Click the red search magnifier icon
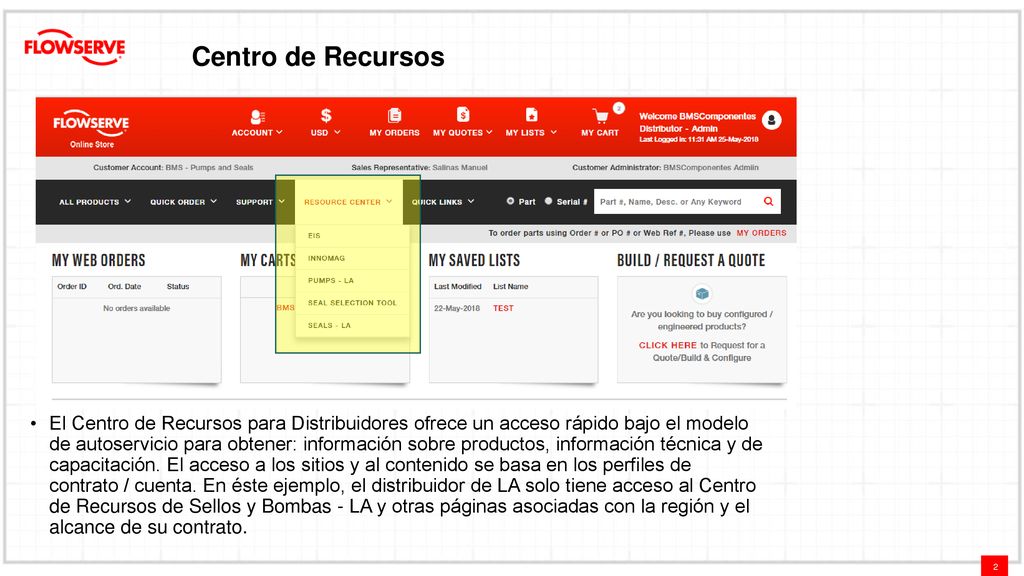Viewport: 1024px width, 576px height. [x=769, y=201]
